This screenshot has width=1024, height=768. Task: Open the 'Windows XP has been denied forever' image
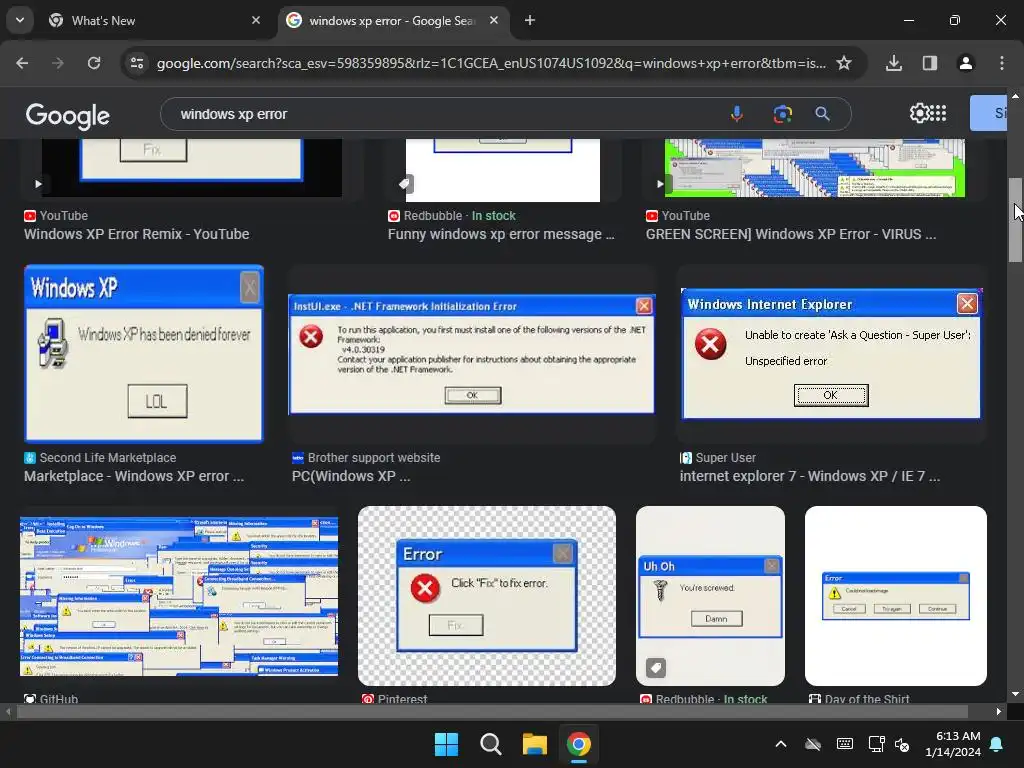pyautogui.click(x=144, y=353)
